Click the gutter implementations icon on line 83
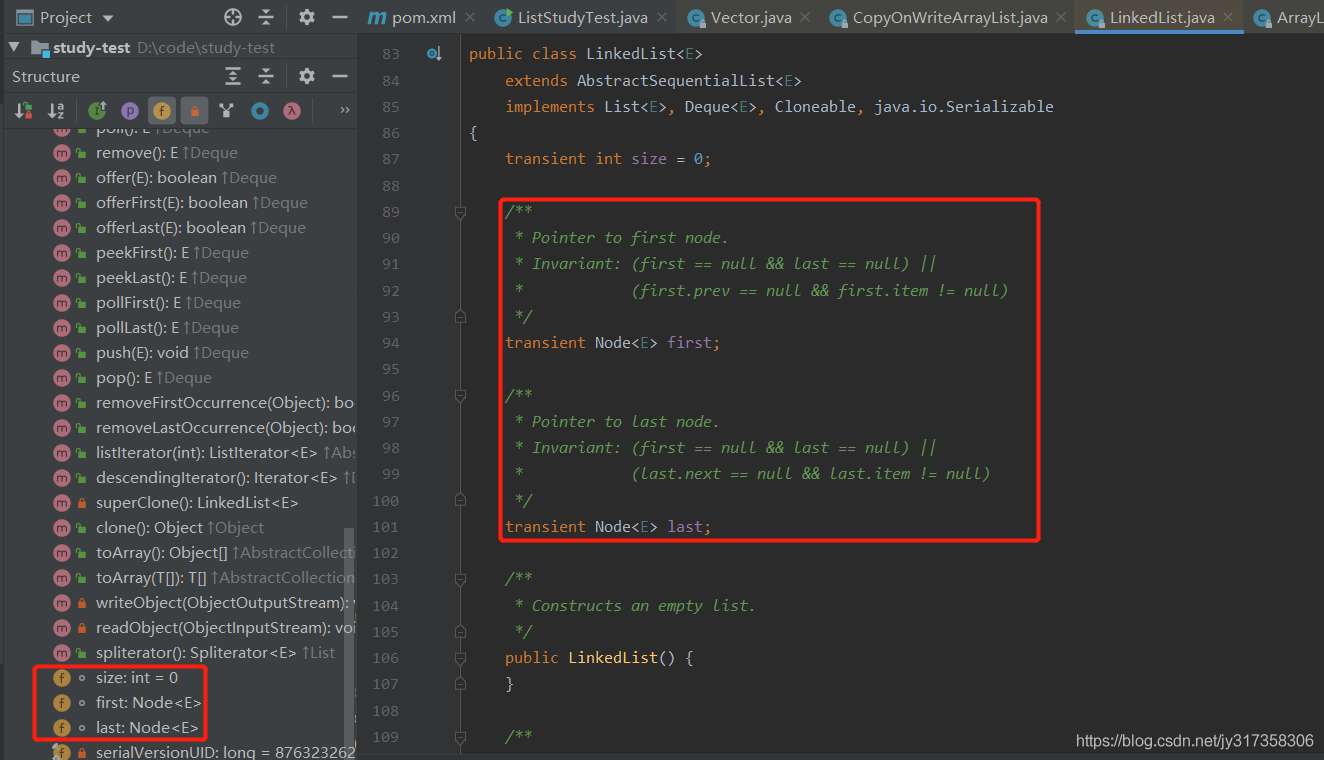1324x760 pixels. (x=434, y=54)
